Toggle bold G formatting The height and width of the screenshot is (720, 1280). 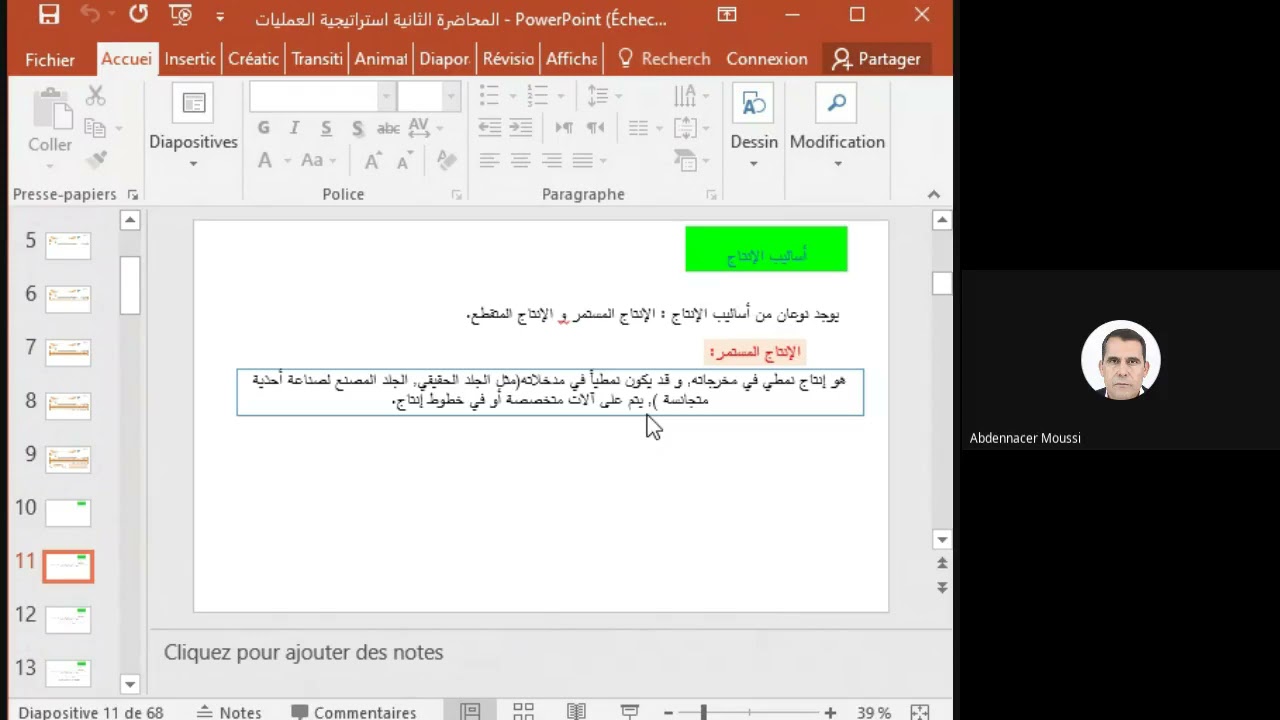point(264,128)
